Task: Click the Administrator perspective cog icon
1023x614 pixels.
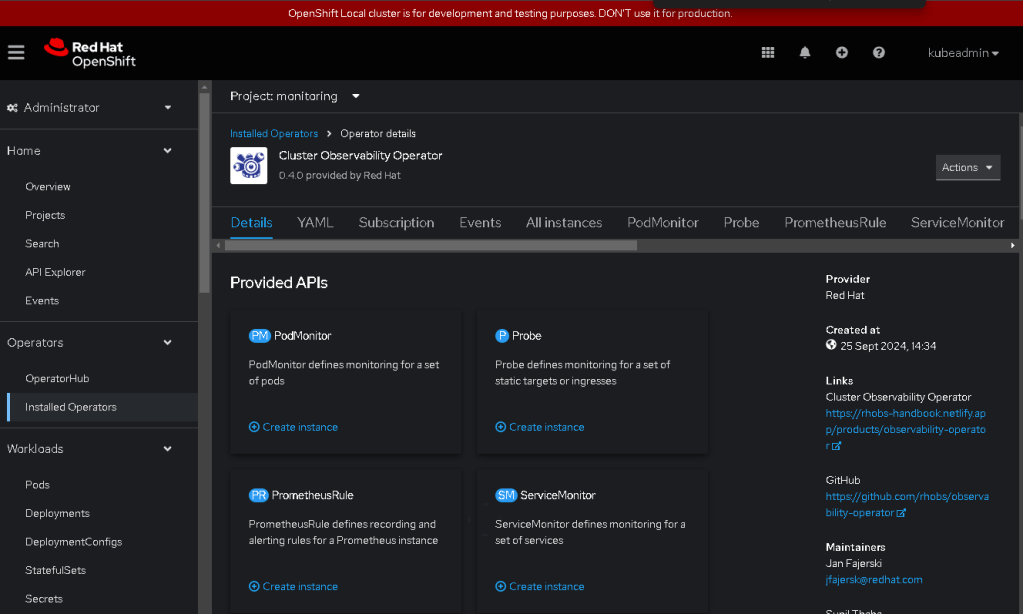Action: (x=12, y=108)
